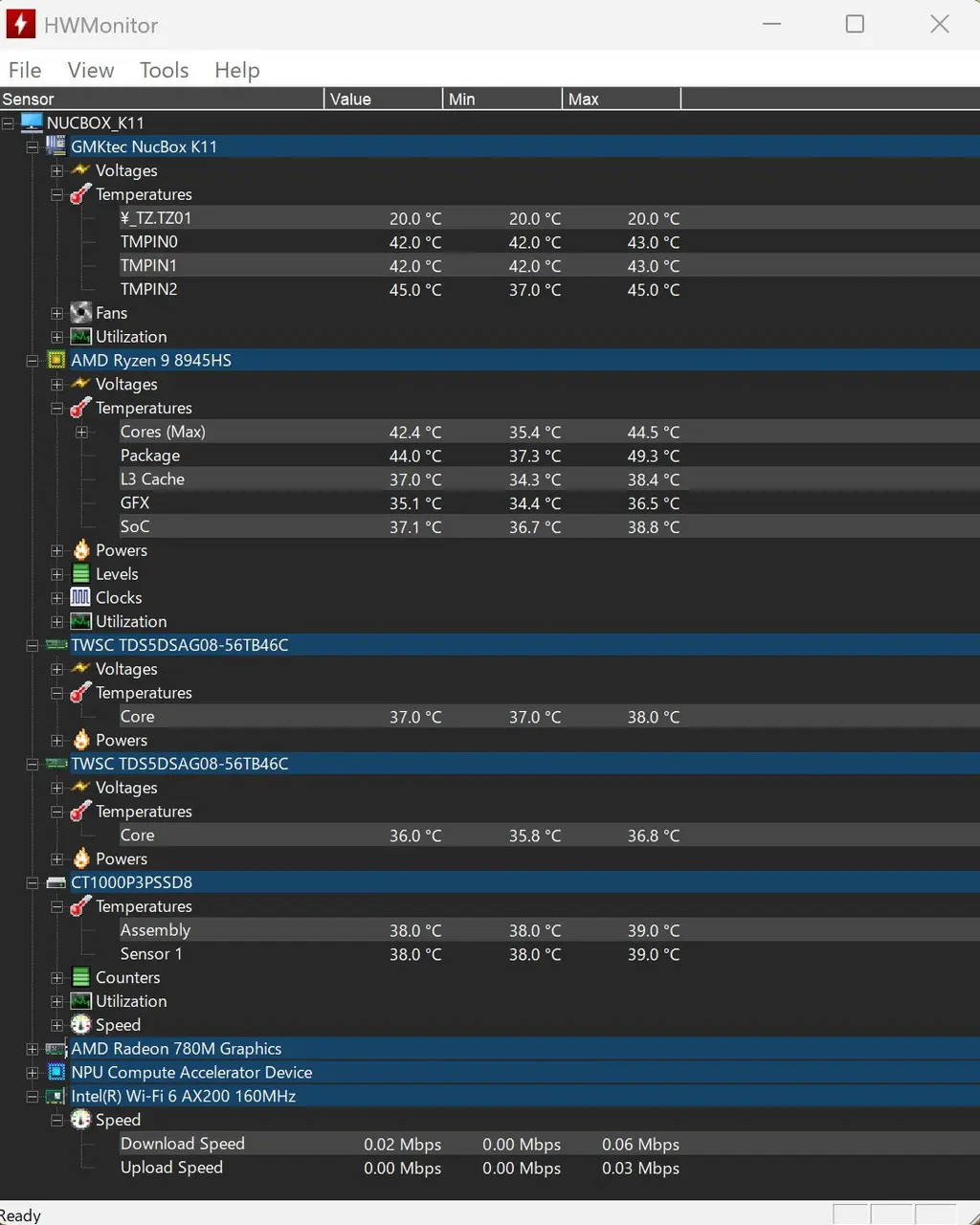Click the Clocks icon under Ryzen 9
980x1225 pixels.
point(81,597)
